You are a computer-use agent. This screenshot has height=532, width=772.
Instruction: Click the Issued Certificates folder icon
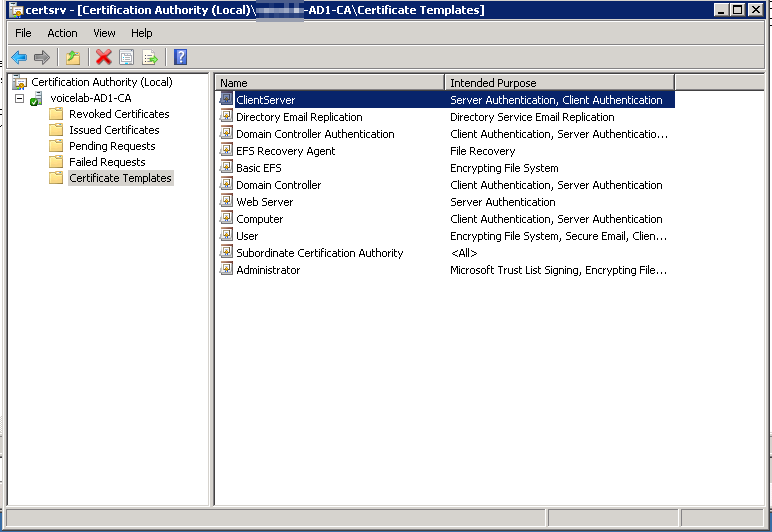pos(56,130)
